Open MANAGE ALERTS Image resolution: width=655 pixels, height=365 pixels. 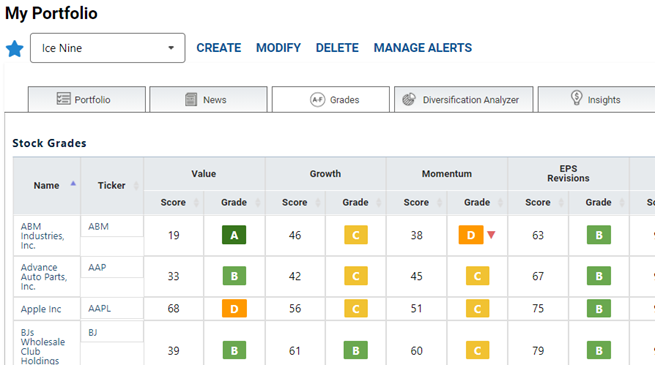click(423, 48)
